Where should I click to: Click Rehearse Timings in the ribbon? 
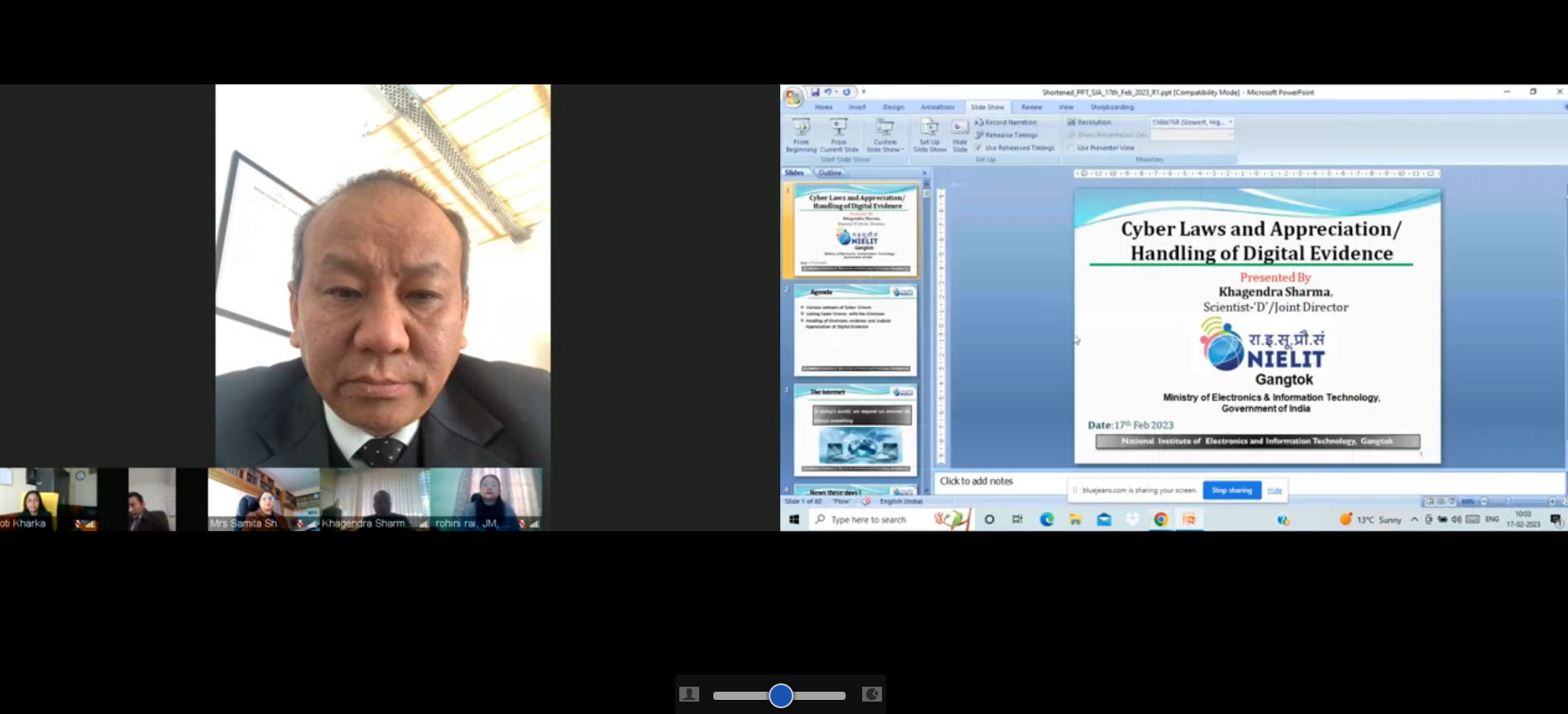coord(1007,135)
